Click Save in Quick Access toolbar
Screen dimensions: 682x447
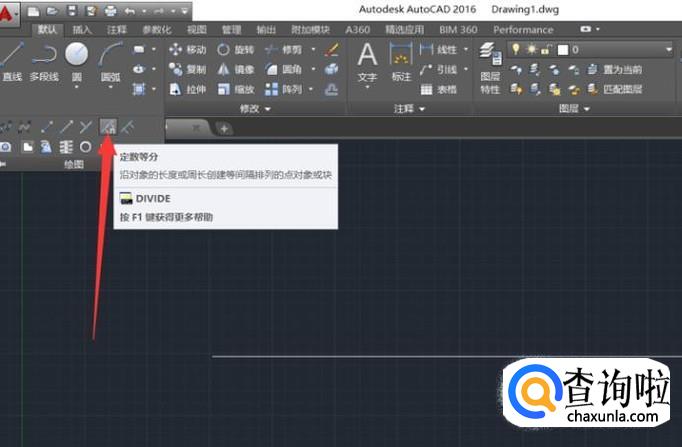72,11
